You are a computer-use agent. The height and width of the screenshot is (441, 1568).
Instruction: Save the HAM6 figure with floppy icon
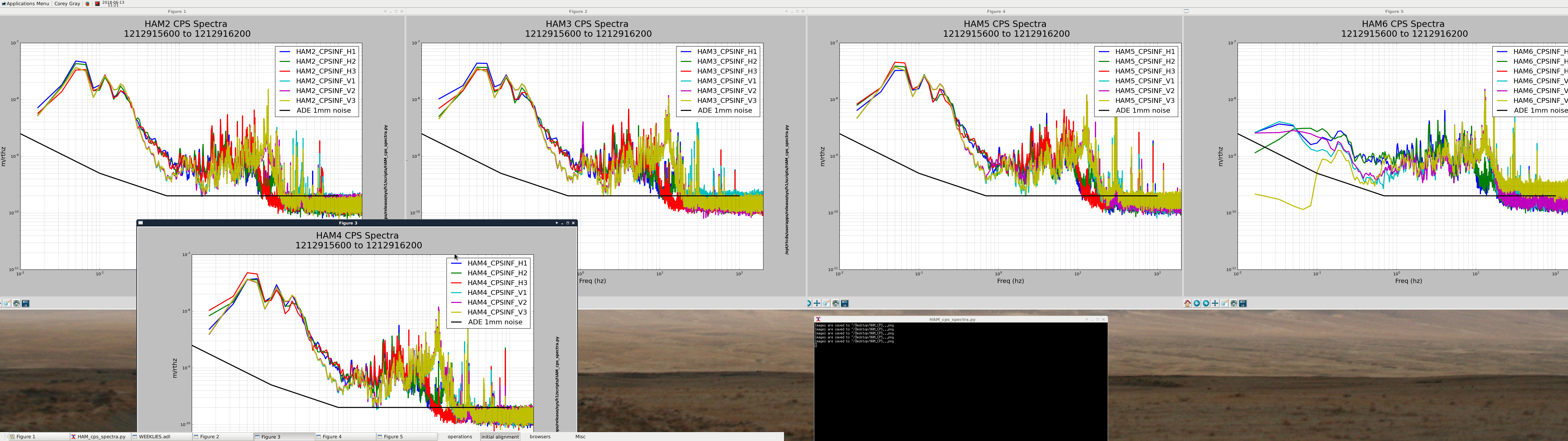click(1243, 303)
